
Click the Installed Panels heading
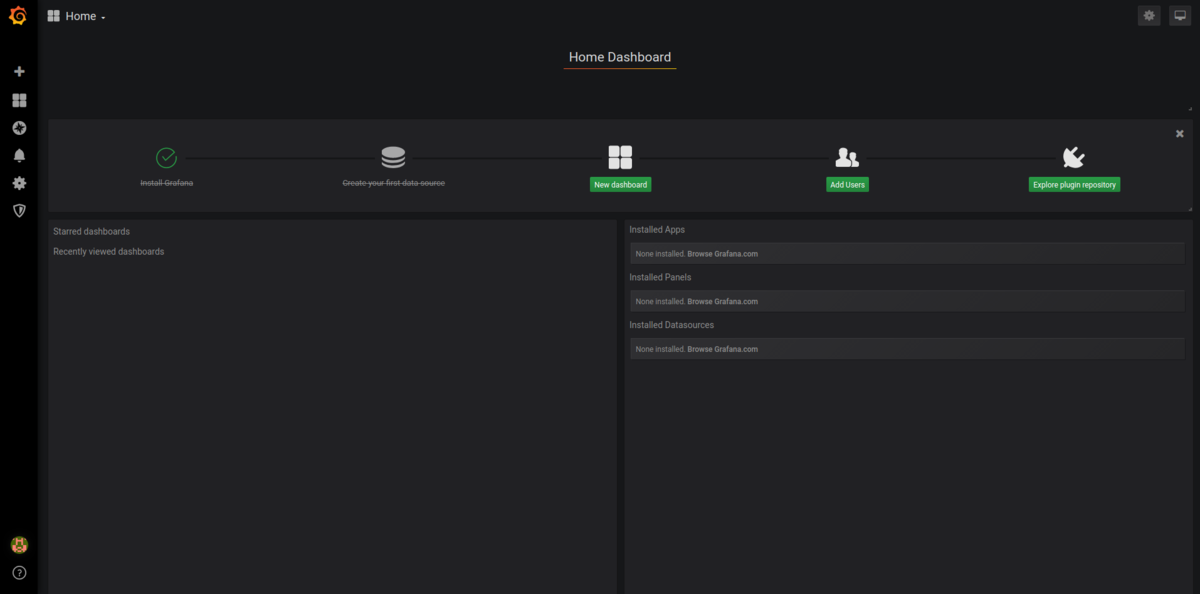(x=660, y=278)
